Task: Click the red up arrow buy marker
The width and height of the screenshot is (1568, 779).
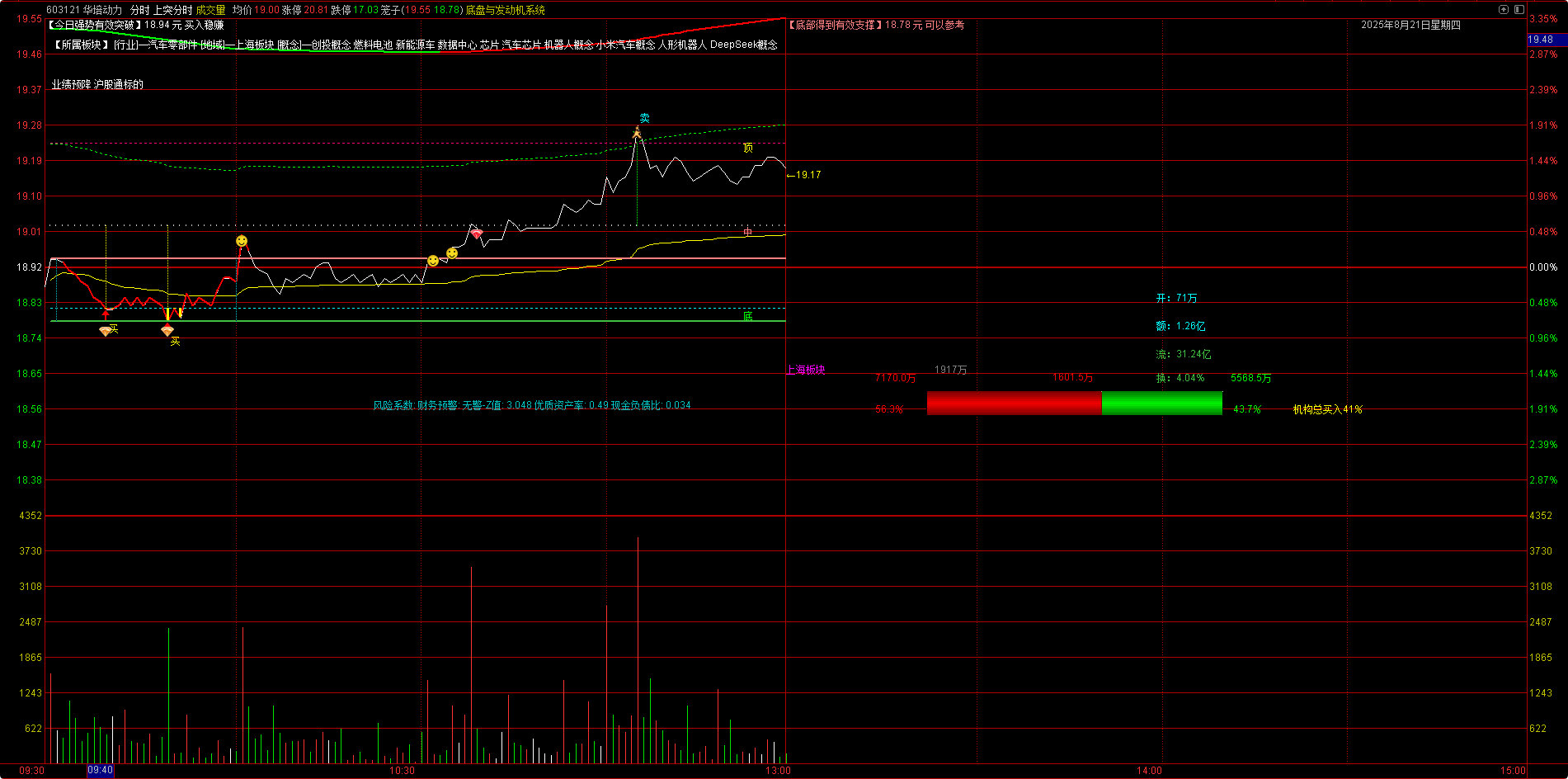Action: (106, 314)
